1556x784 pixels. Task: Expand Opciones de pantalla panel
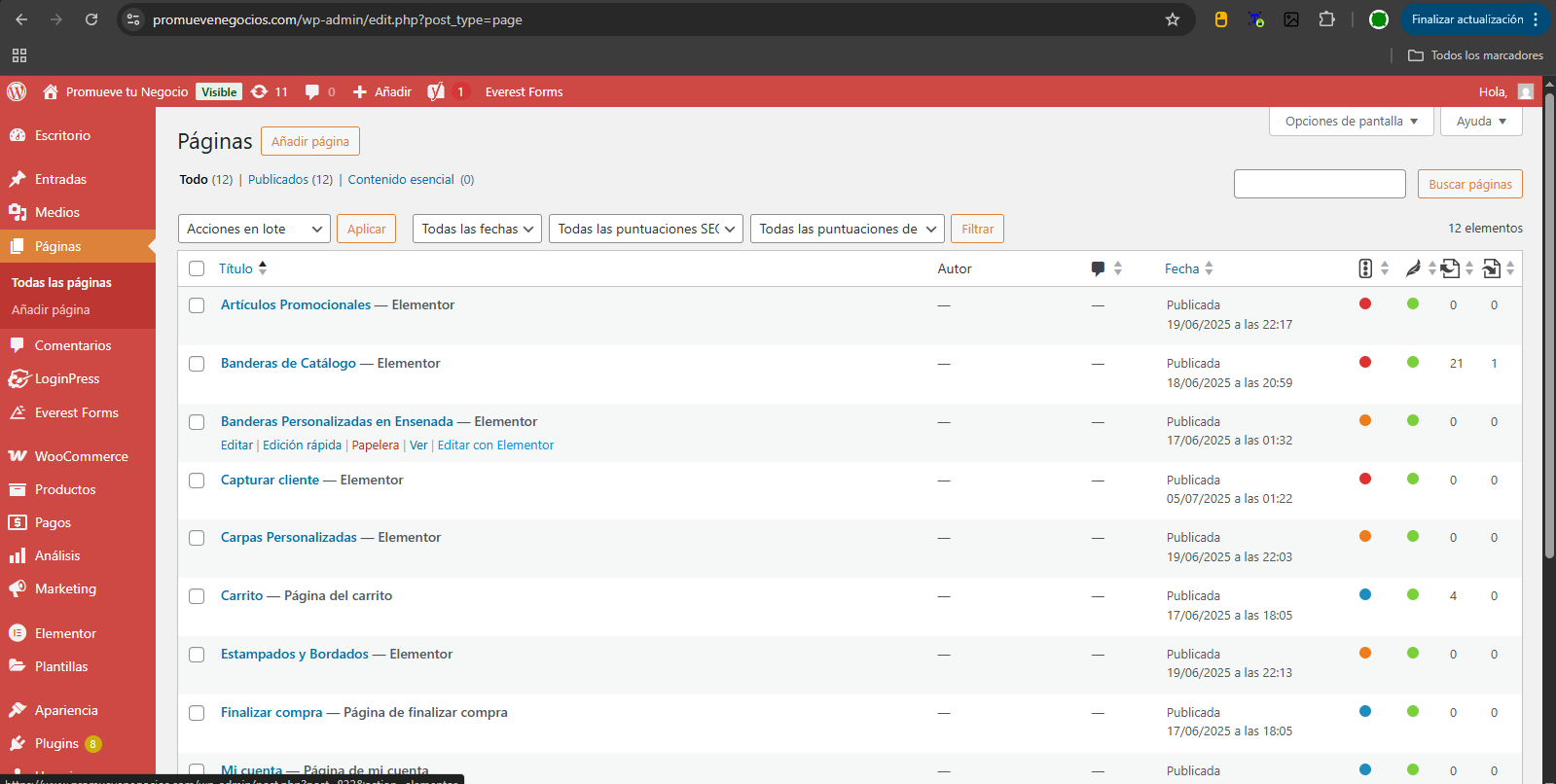1351,122
